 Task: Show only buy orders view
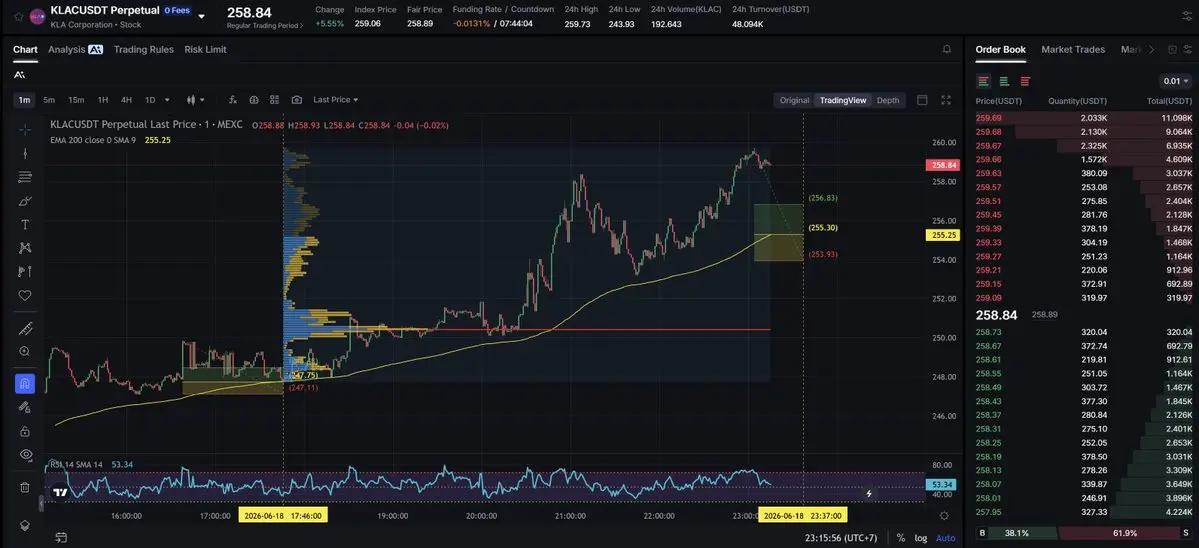pyautogui.click(x=1004, y=81)
